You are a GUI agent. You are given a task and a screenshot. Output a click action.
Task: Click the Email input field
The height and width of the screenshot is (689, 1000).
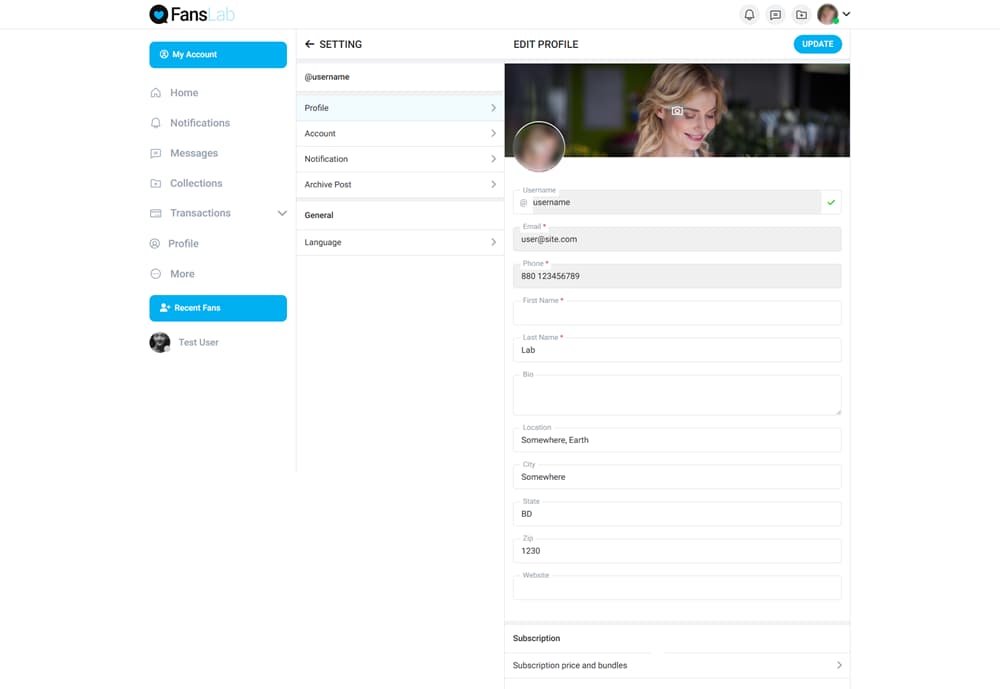(677, 239)
